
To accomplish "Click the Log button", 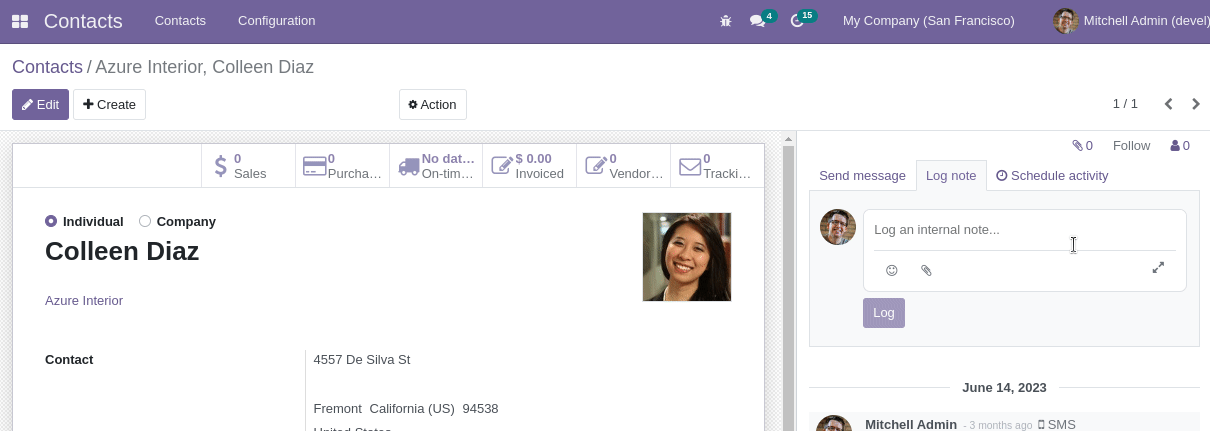I will [x=884, y=312].
